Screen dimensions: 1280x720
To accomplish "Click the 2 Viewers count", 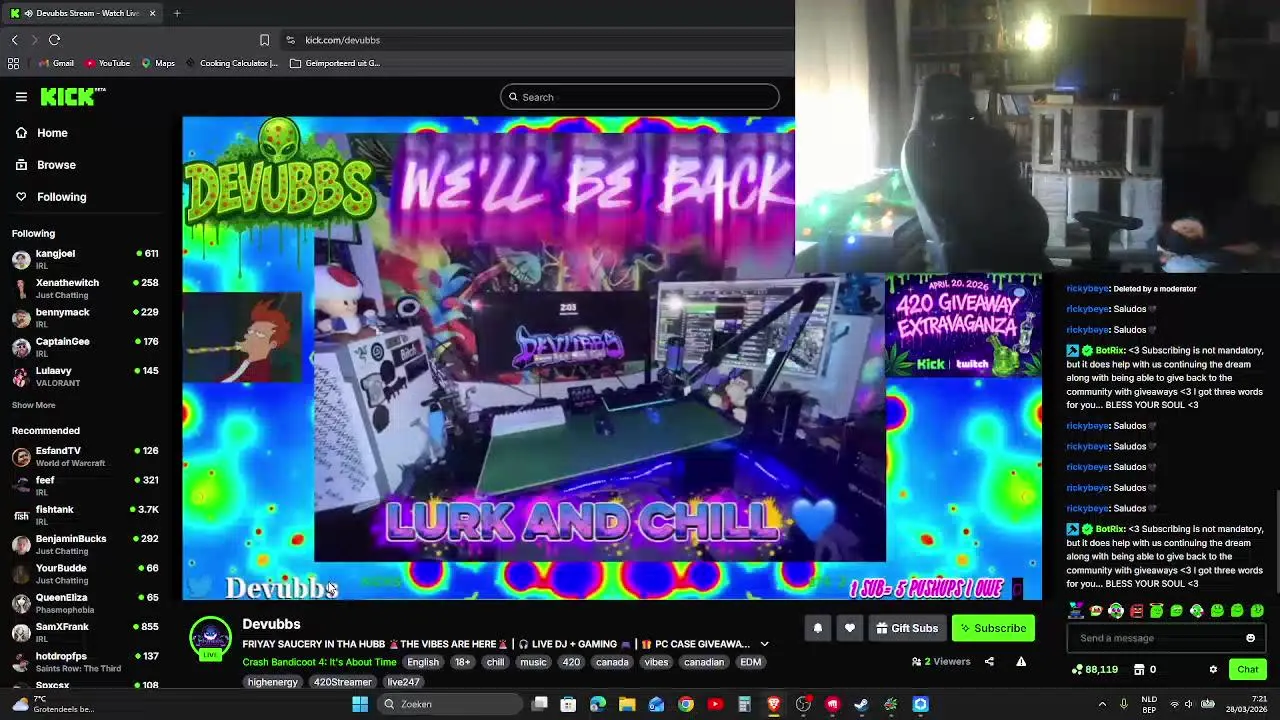I will click(940, 662).
